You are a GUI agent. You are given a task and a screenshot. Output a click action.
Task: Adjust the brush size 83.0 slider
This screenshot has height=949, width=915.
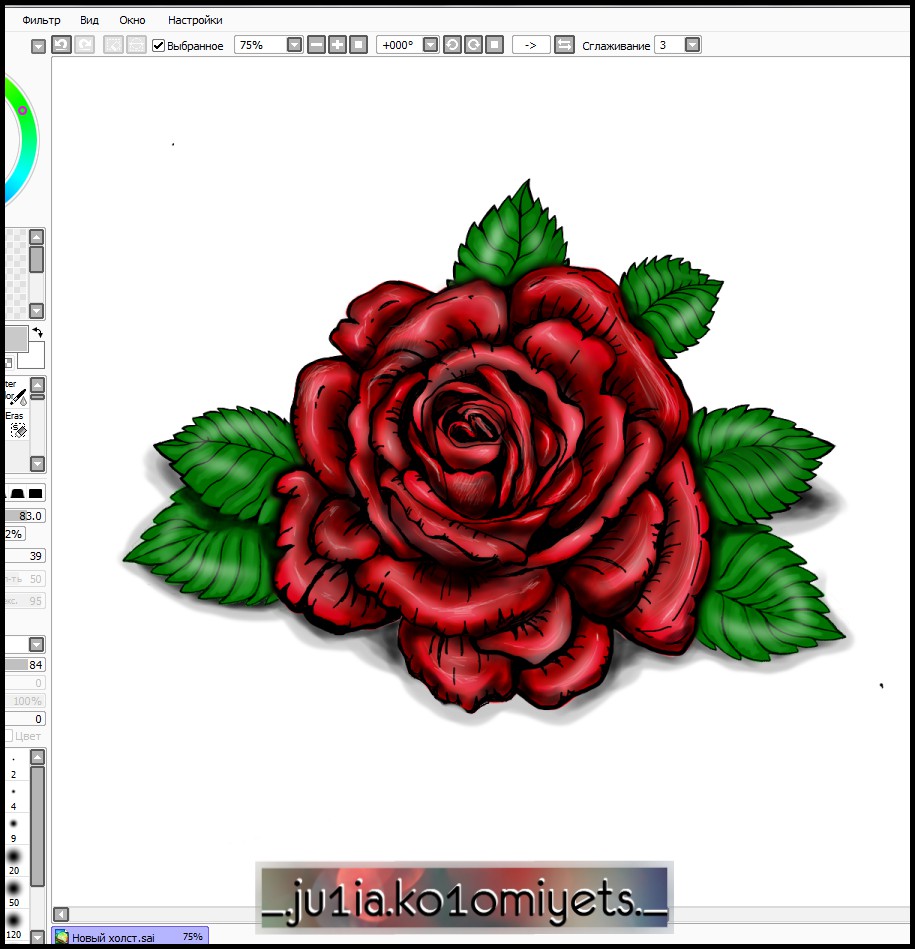click(x=25, y=516)
